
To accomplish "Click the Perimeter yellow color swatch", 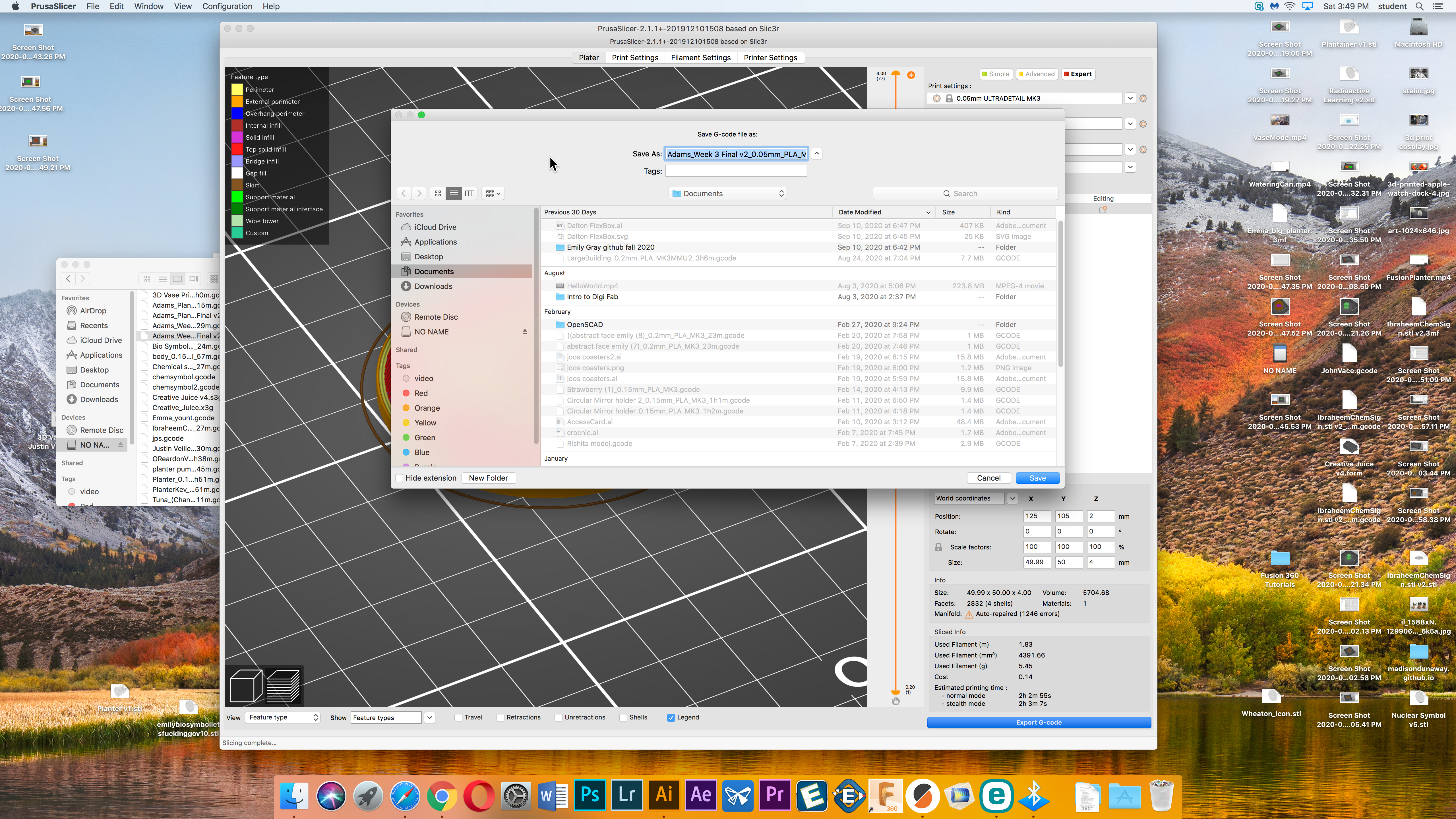I will point(237,89).
